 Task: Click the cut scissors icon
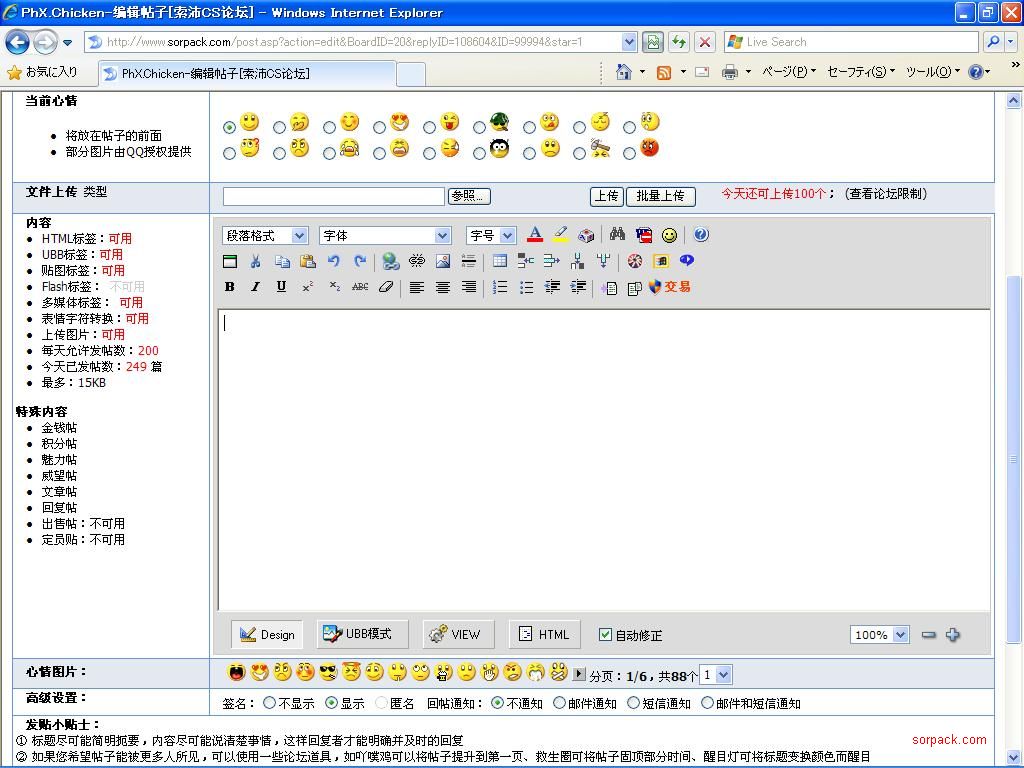coord(256,261)
